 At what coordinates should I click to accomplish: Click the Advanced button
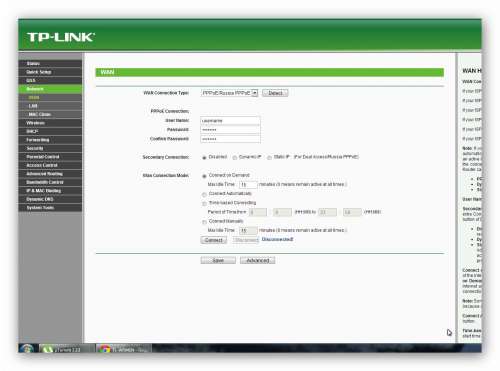(258, 260)
